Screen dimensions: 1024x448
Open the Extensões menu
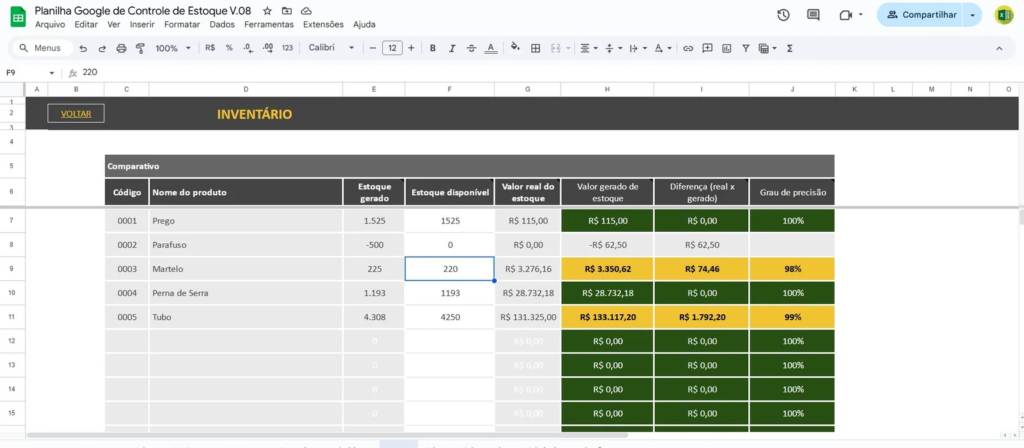click(x=322, y=24)
